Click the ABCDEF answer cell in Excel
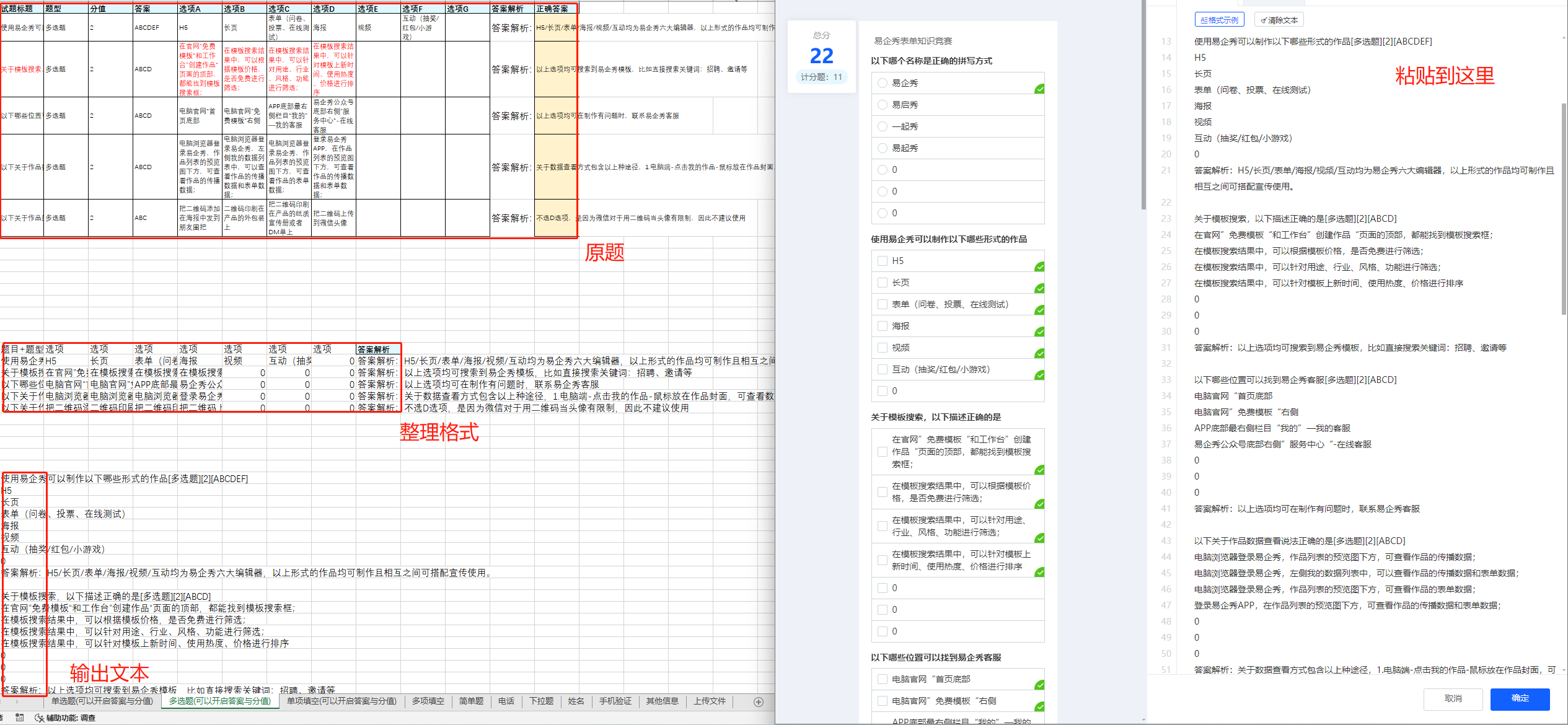 pos(155,28)
